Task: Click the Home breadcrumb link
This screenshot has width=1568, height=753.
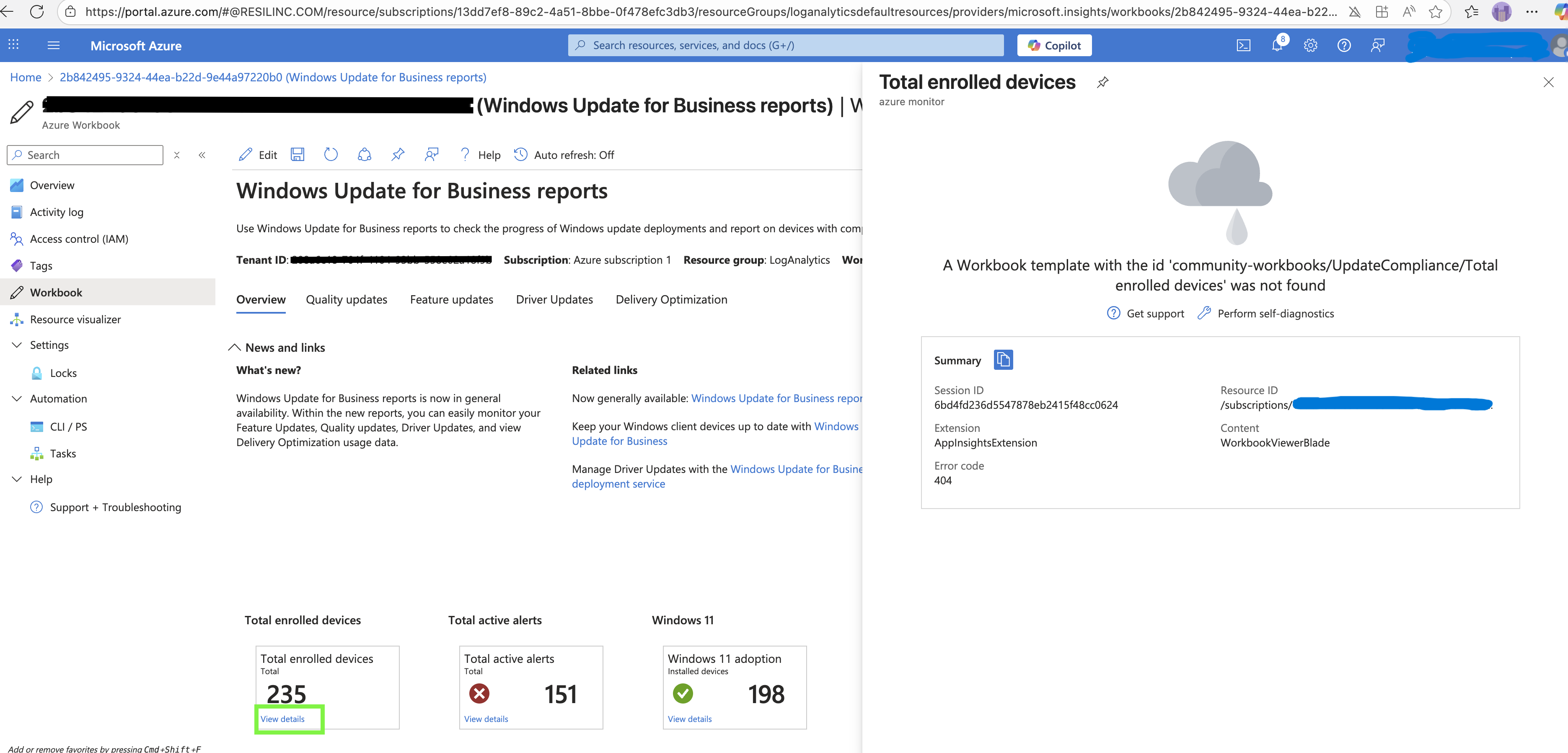Action: (26, 77)
